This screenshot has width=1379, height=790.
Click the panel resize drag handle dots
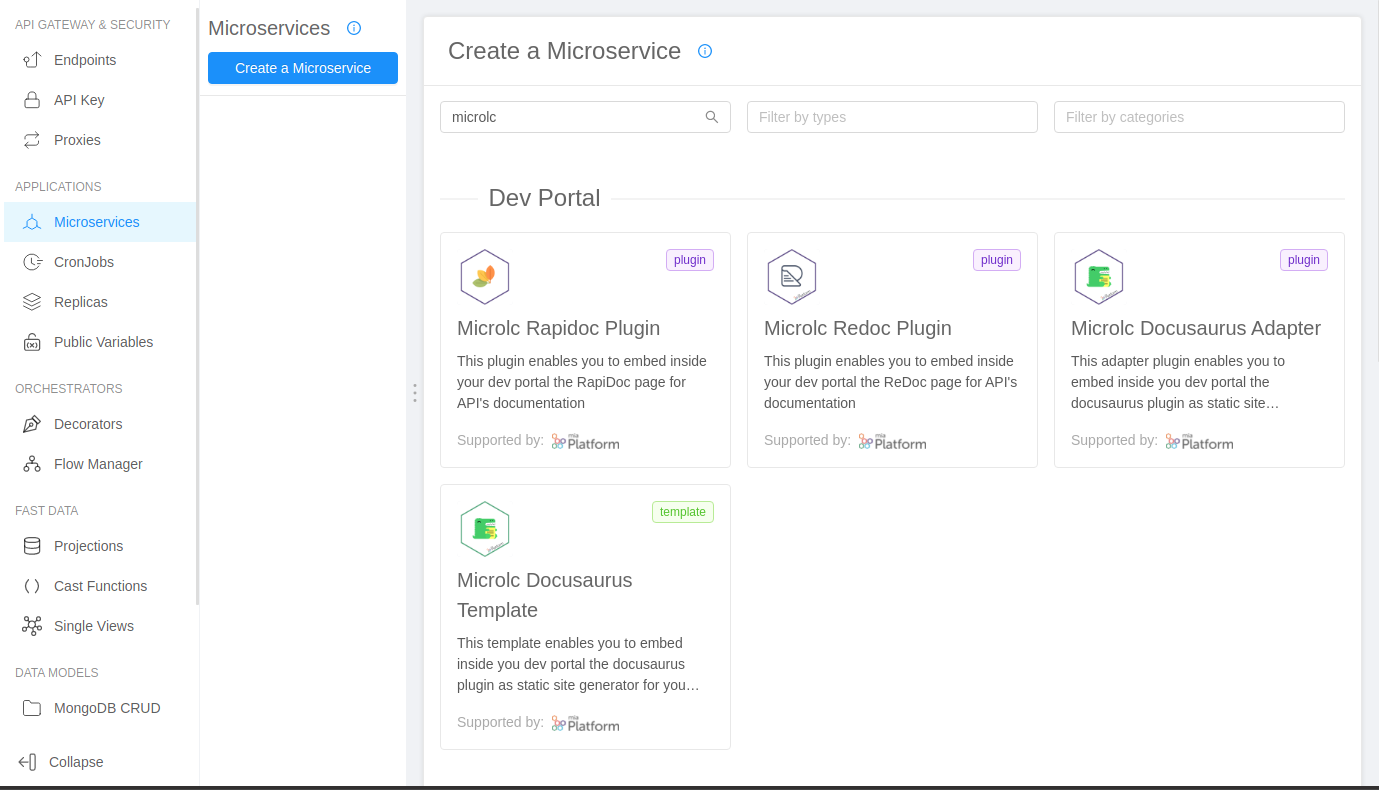(415, 393)
